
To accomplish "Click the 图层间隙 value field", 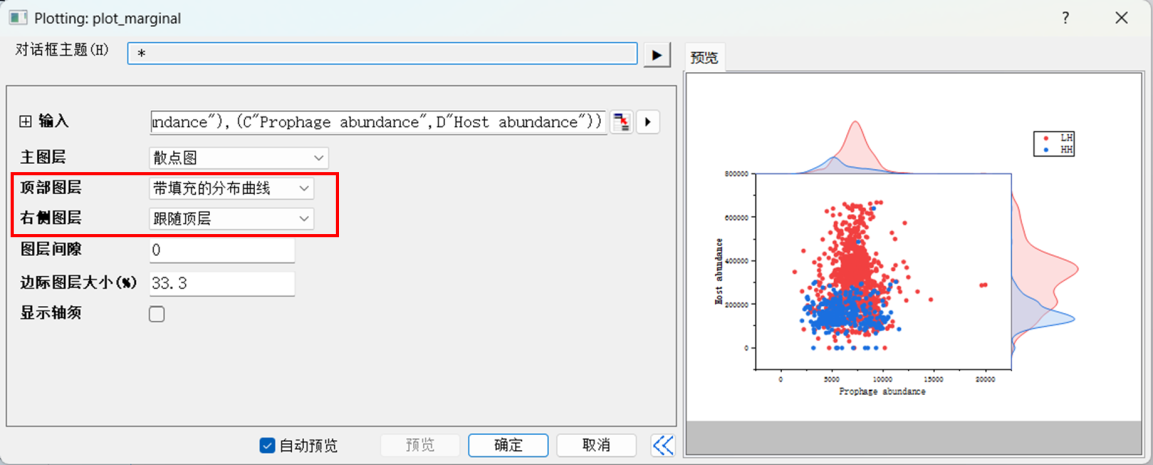I will pyautogui.click(x=222, y=250).
